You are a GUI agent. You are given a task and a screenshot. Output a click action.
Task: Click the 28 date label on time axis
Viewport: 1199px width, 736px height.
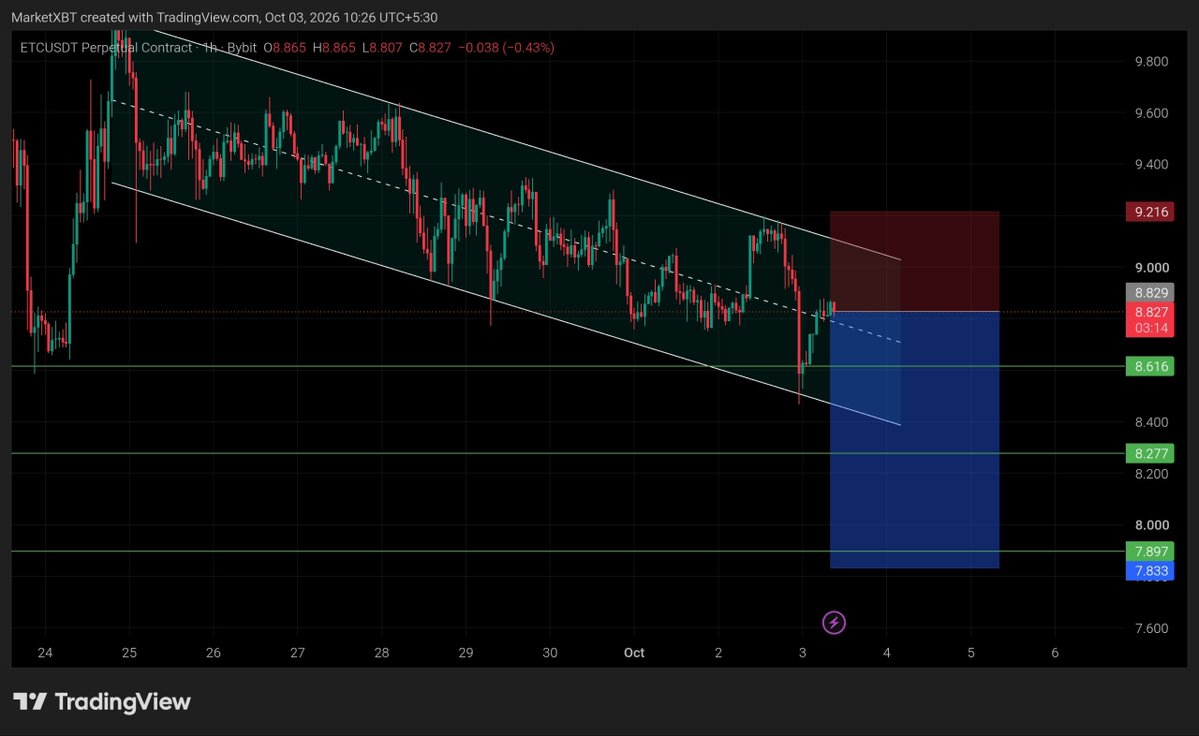[382, 653]
